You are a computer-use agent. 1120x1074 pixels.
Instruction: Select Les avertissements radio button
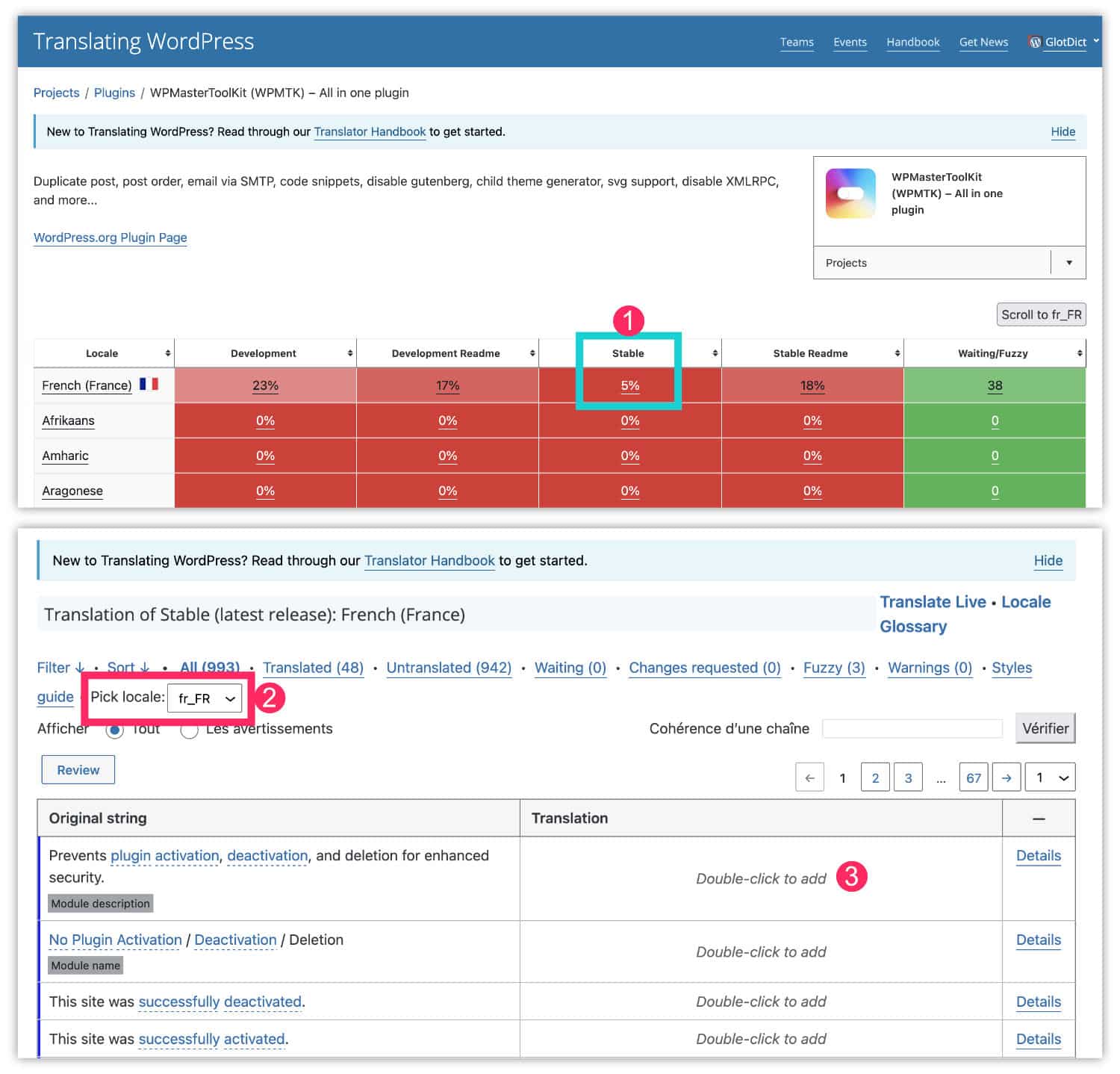coord(189,730)
